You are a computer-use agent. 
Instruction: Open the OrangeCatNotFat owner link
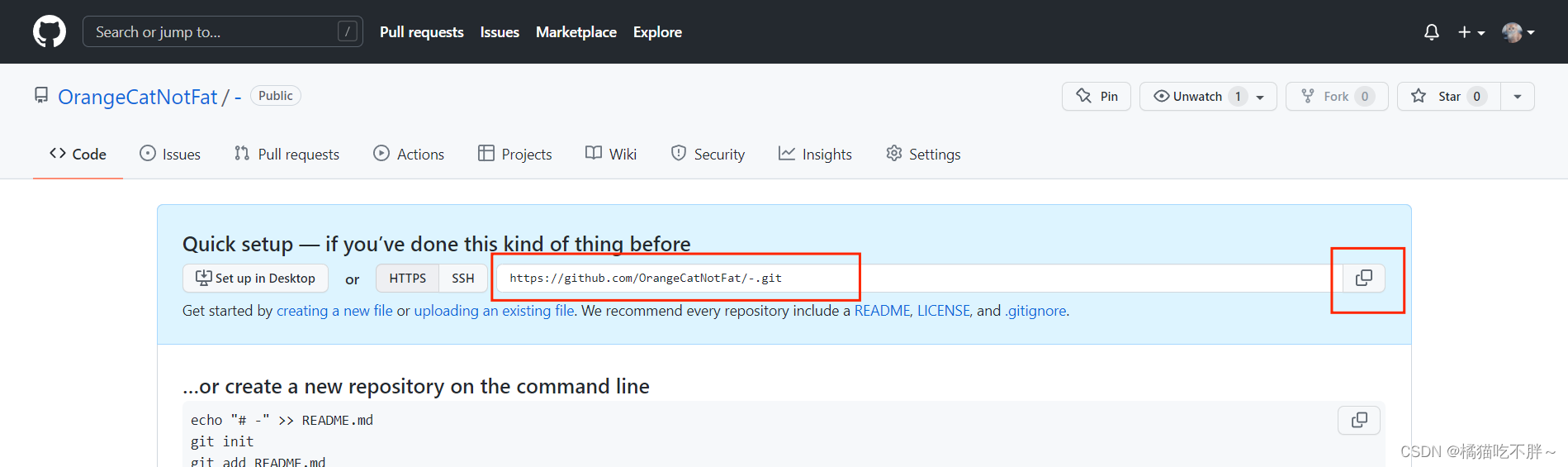(138, 97)
